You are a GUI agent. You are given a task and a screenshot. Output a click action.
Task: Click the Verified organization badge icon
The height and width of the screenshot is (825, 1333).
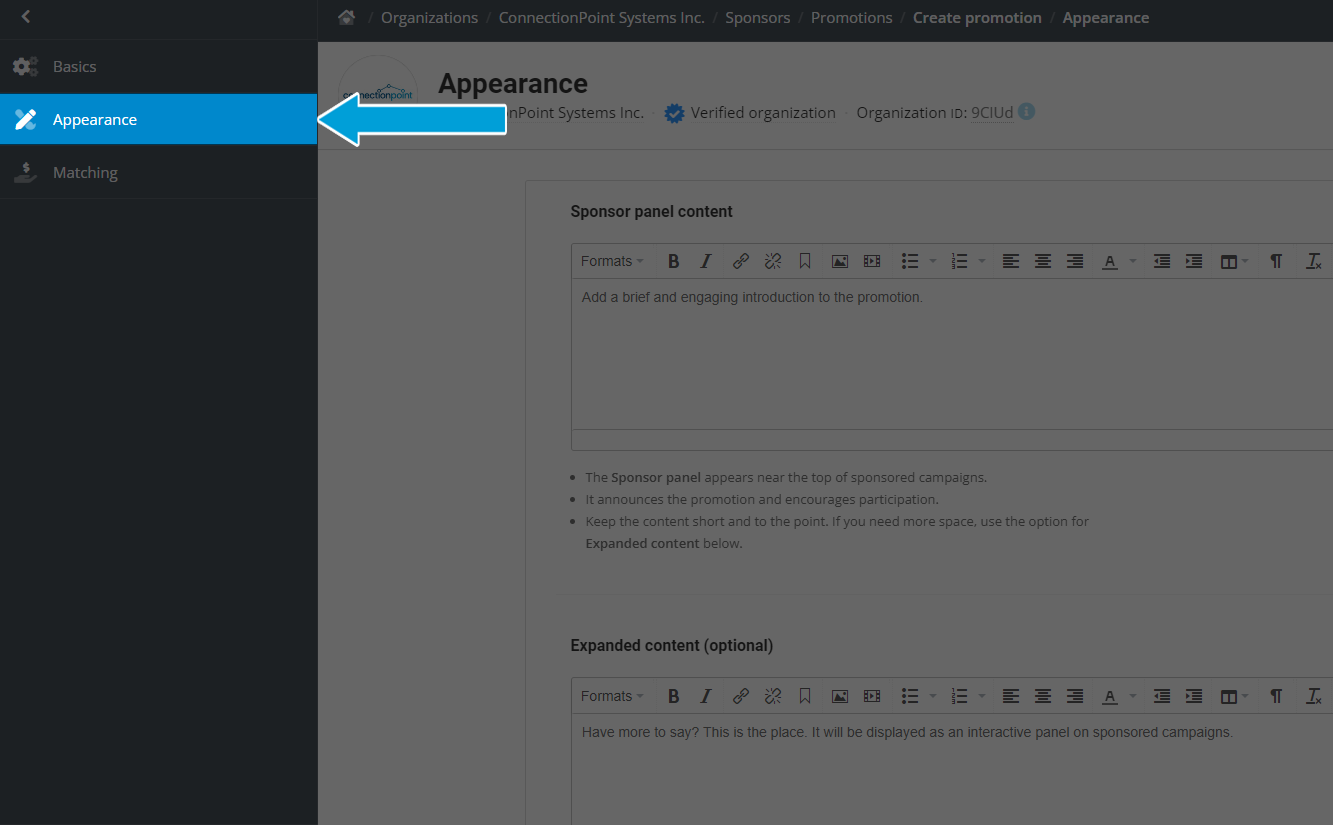click(x=675, y=113)
